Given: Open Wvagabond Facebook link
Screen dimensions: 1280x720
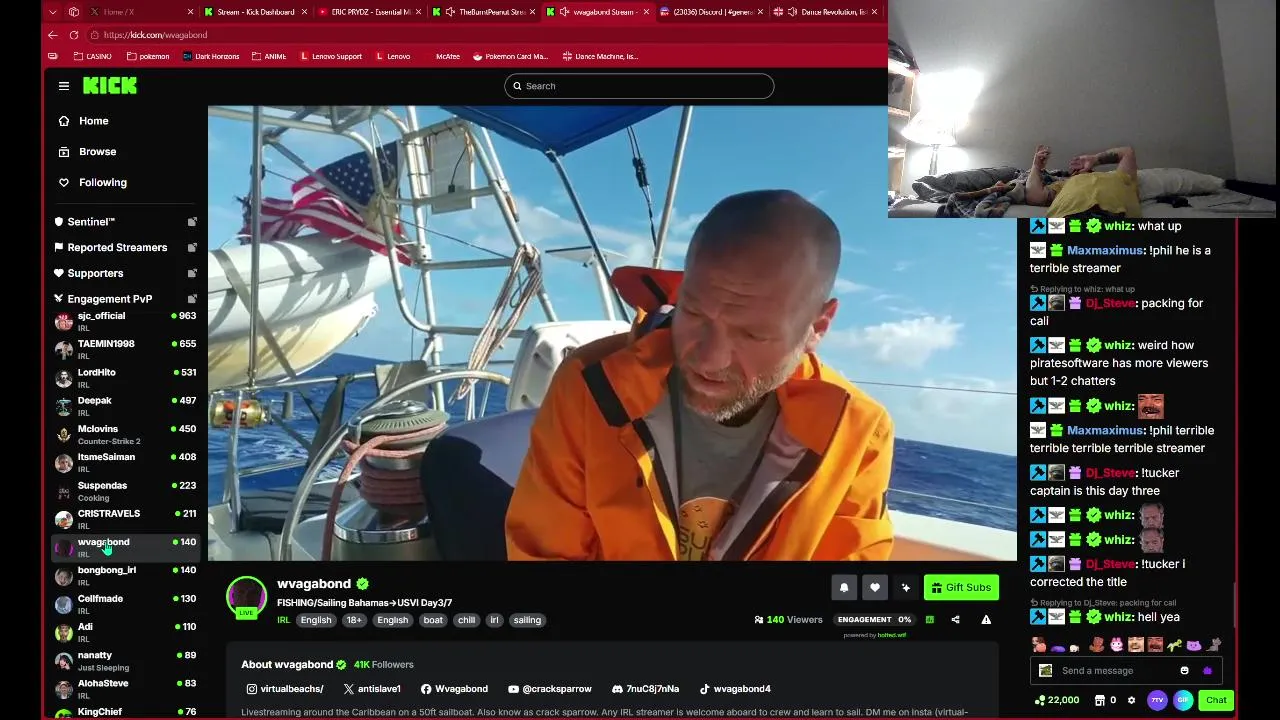Looking at the screenshot, I should [454, 689].
